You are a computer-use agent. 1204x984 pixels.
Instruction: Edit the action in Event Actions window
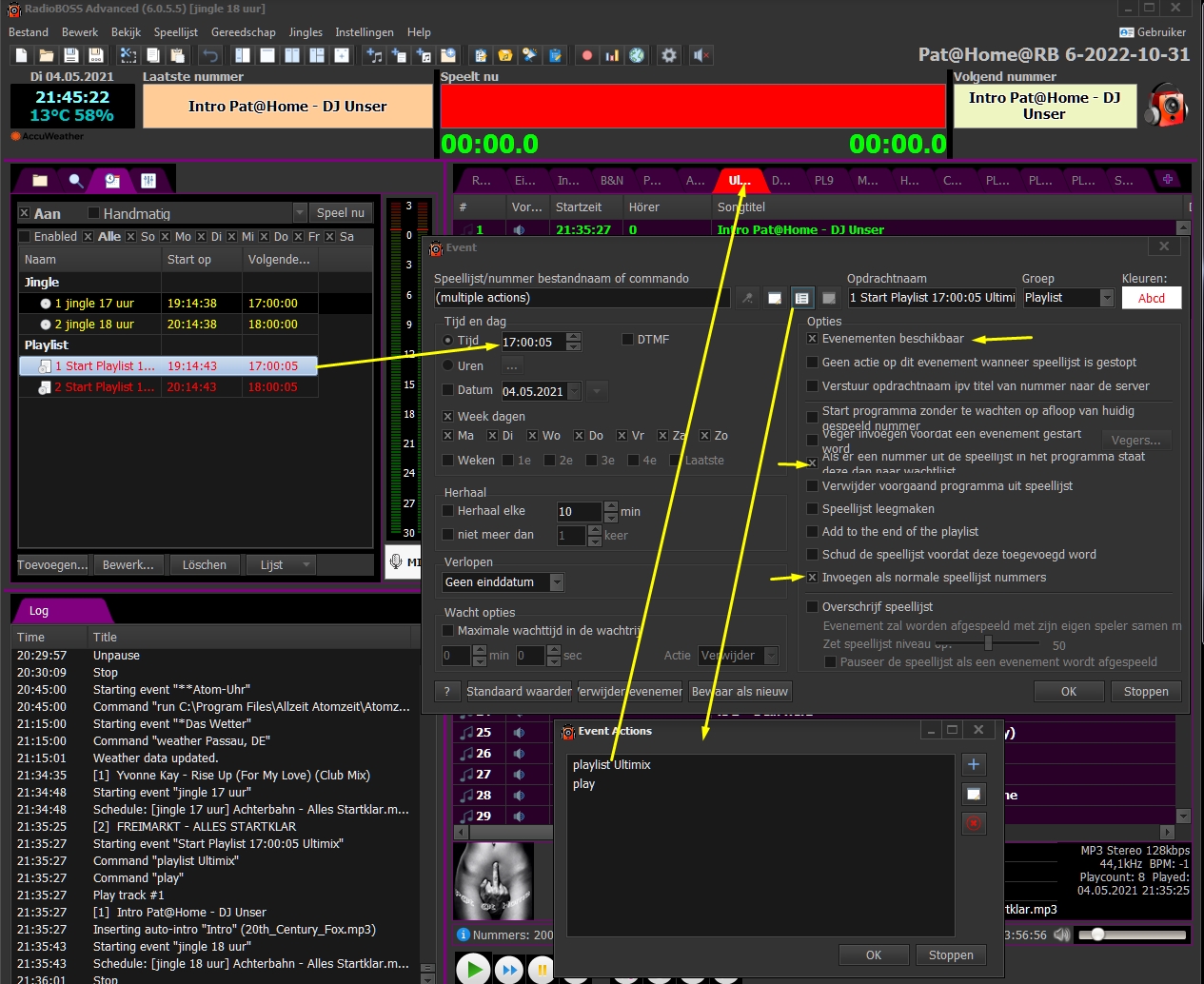(974, 794)
